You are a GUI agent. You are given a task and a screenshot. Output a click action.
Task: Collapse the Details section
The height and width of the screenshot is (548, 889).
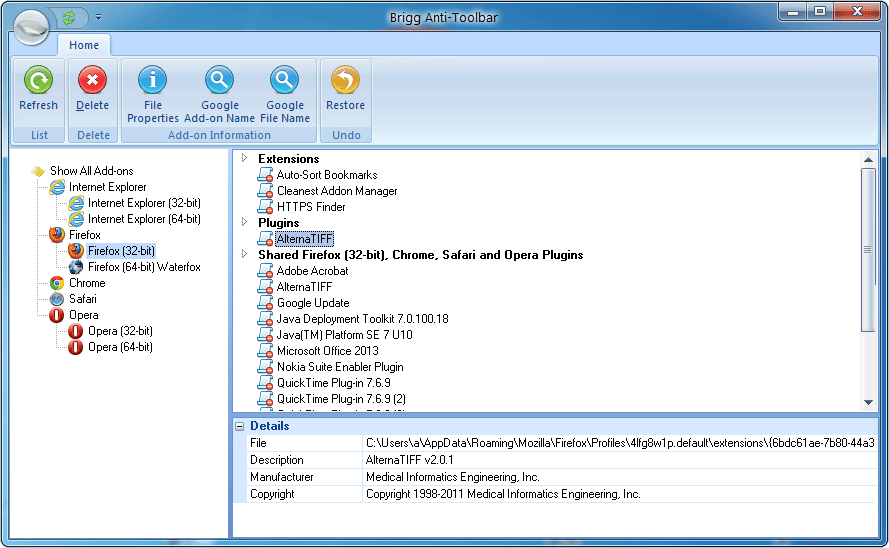[x=240, y=426]
